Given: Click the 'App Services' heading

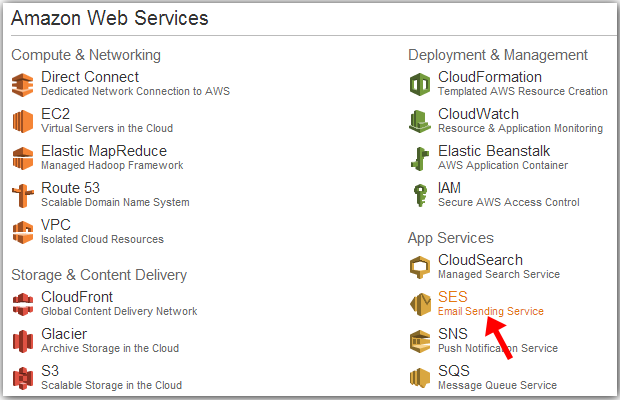Looking at the screenshot, I should click(x=451, y=238).
